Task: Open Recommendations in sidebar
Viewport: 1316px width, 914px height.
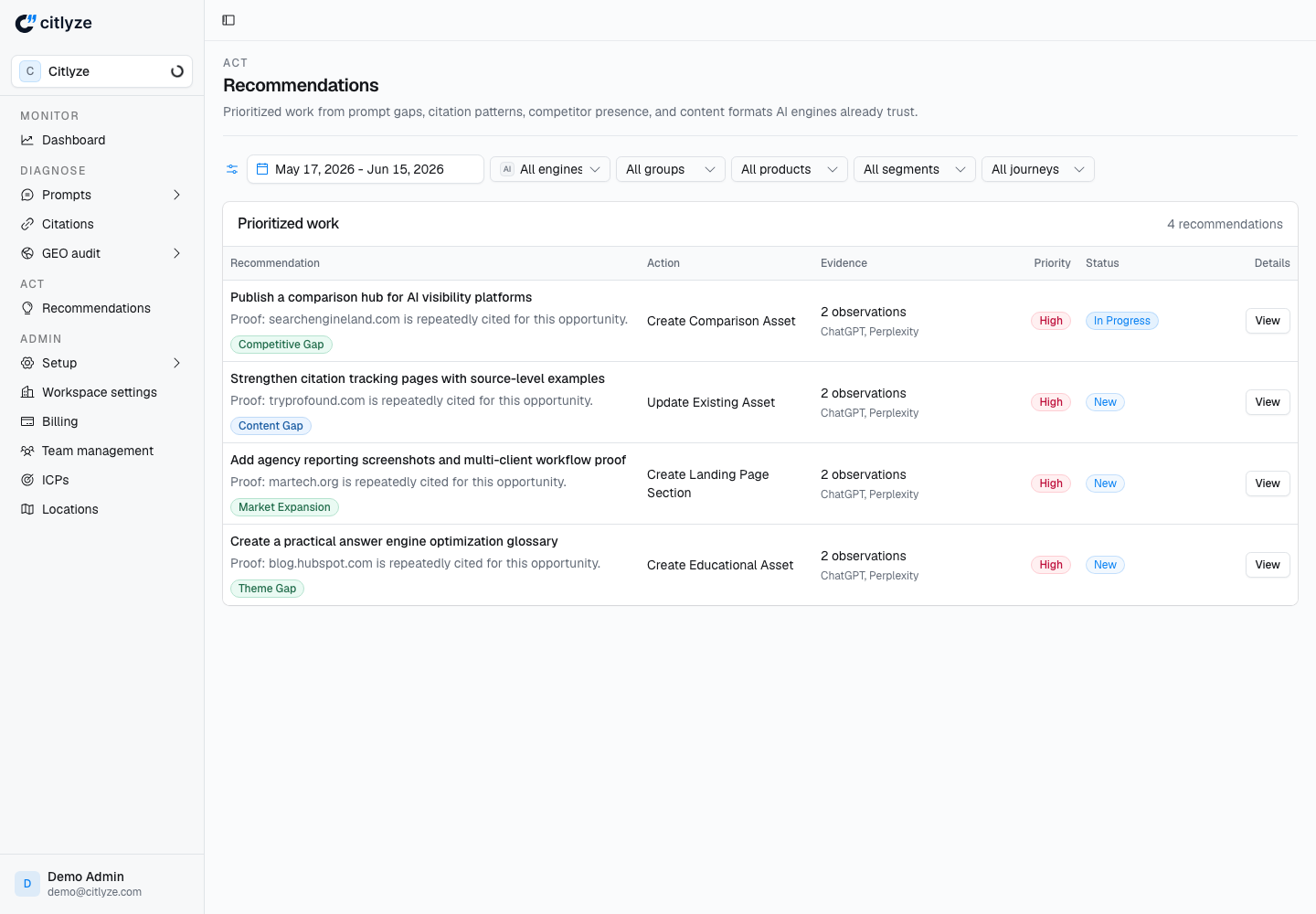Action: coord(101,308)
